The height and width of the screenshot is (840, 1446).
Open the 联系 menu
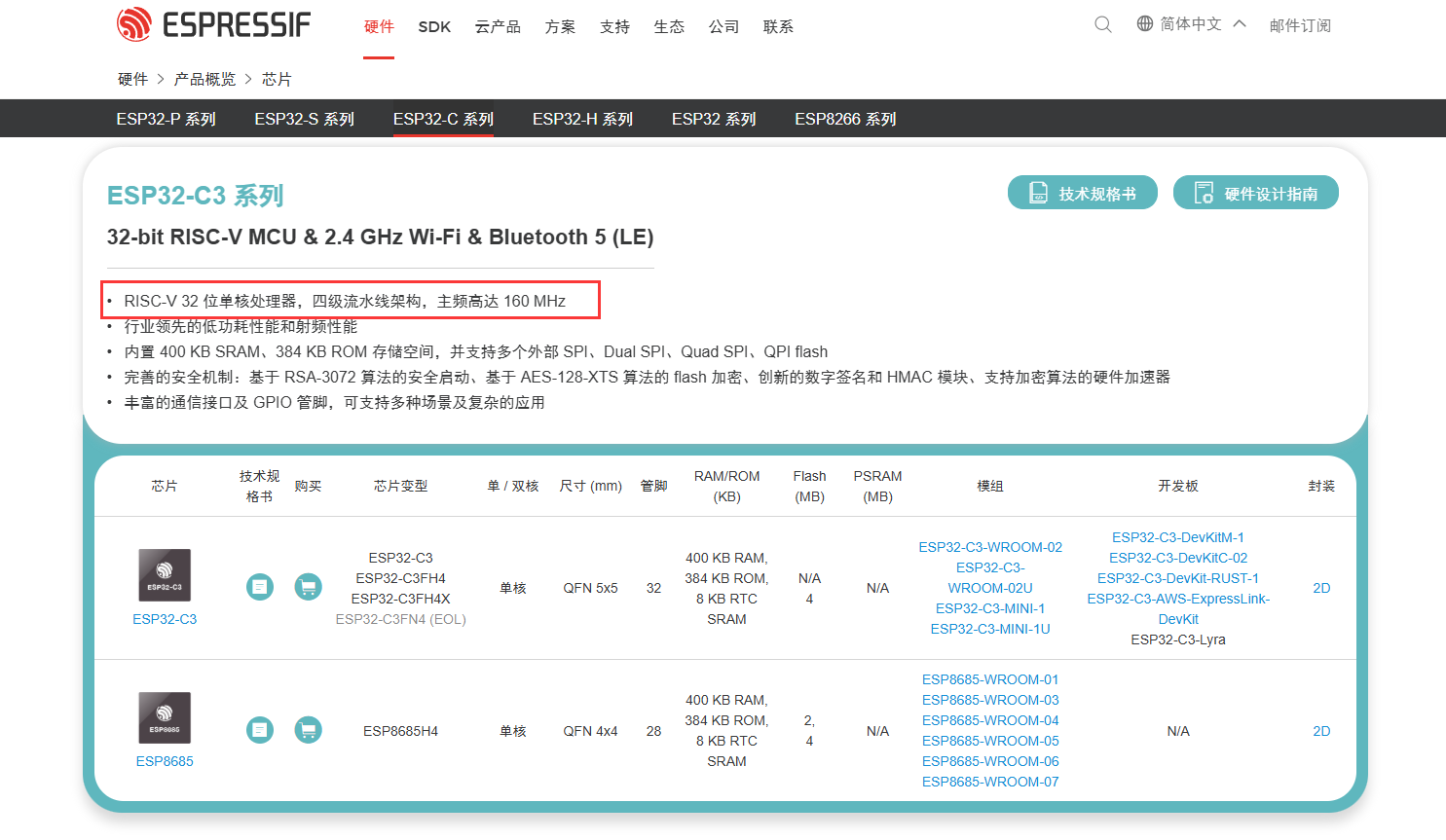778,26
